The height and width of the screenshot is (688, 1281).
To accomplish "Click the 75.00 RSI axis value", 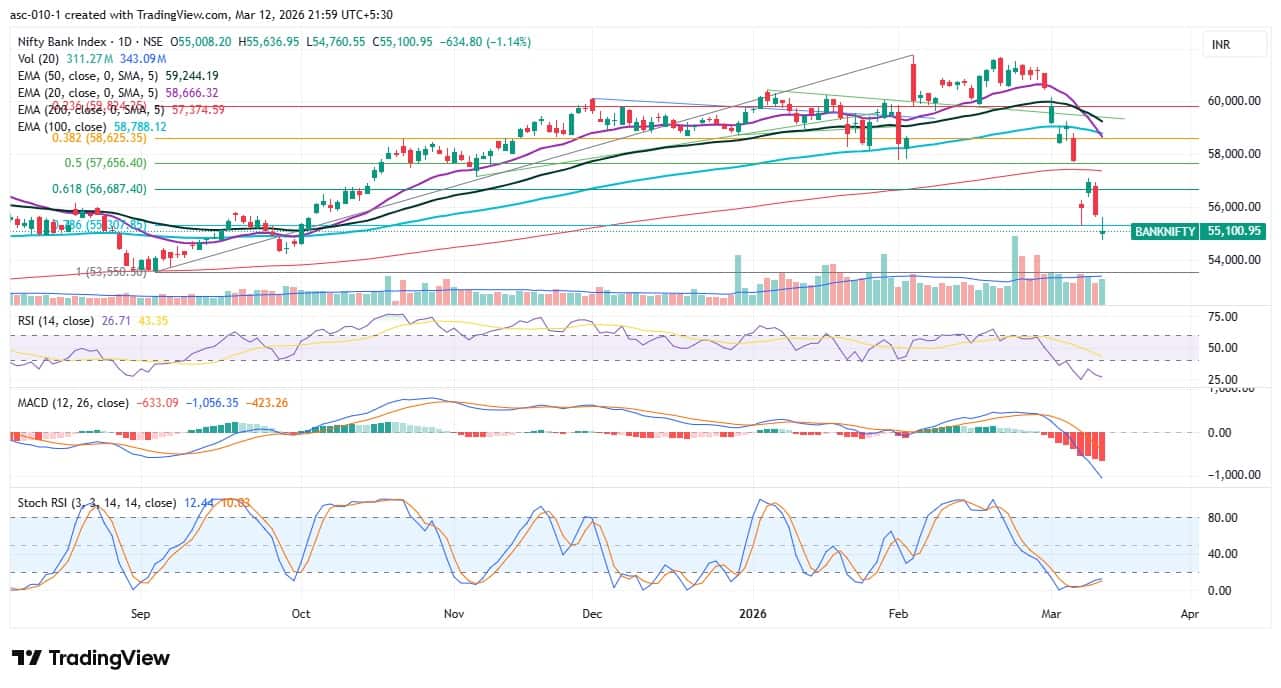I will (x=1223, y=316).
